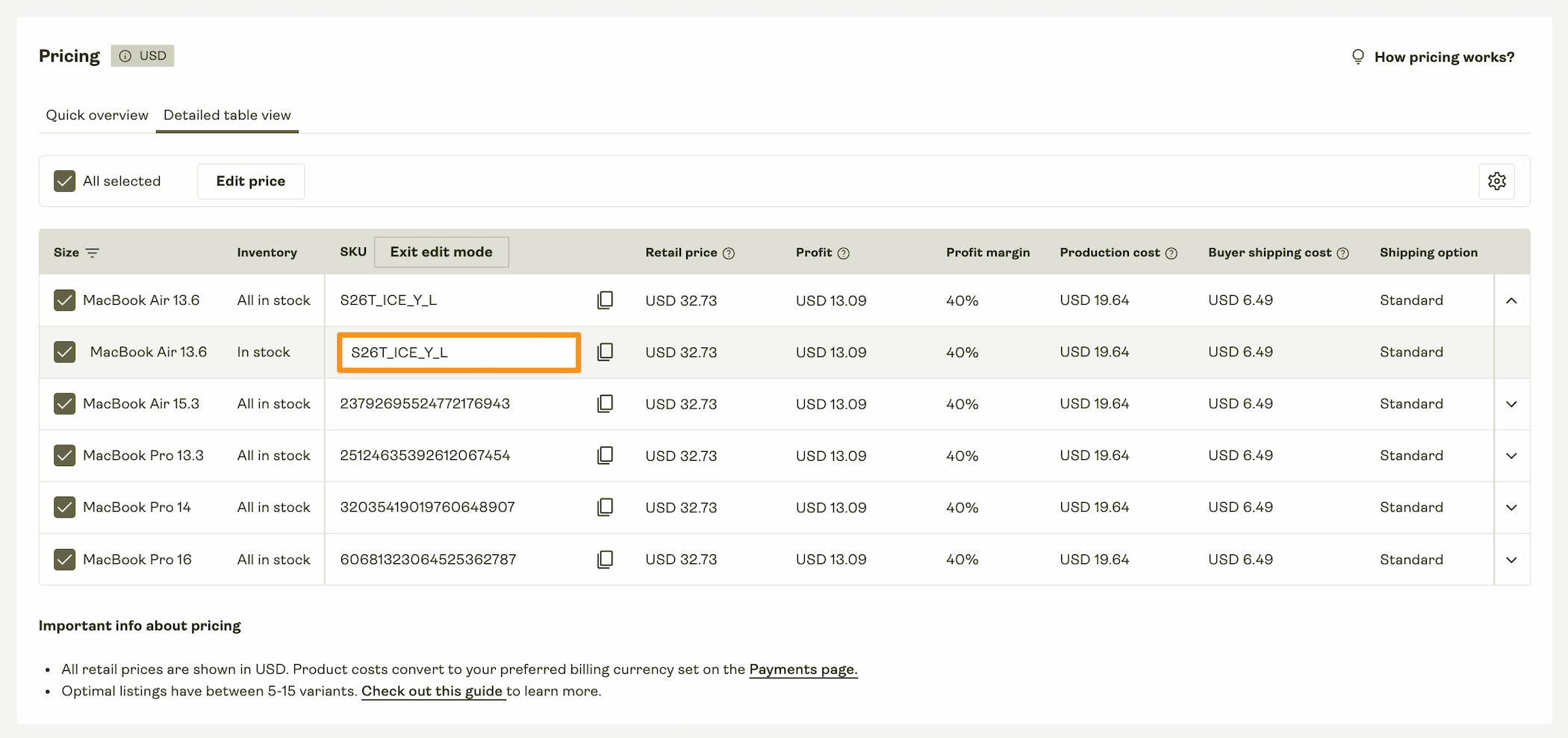The height and width of the screenshot is (738, 1568).
Task: Click the Inventory column header
Action: coord(267,252)
